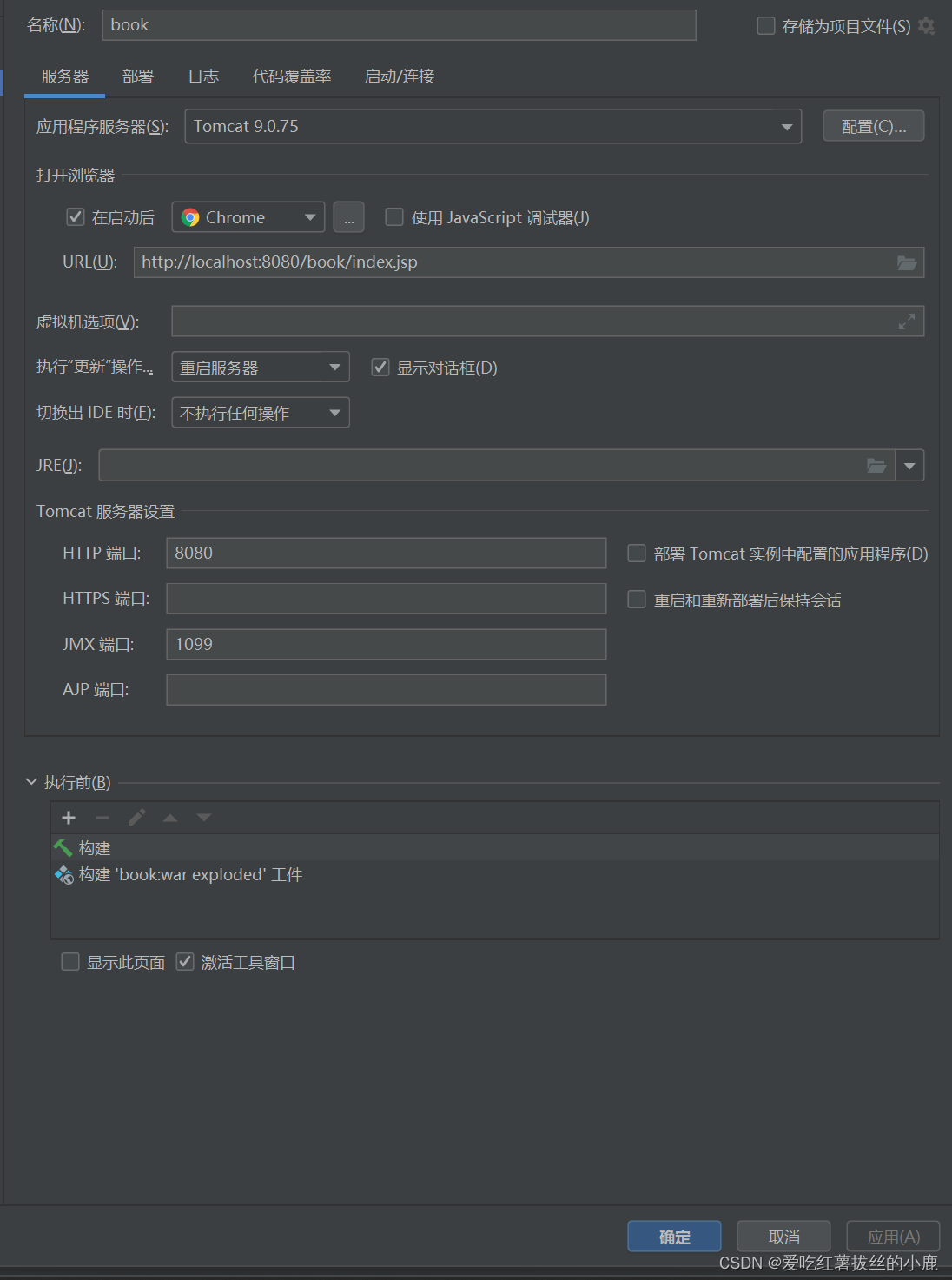Switch to the 代码覆盖率 tab
The height and width of the screenshot is (1280, 952).
[x=292, y=76]
